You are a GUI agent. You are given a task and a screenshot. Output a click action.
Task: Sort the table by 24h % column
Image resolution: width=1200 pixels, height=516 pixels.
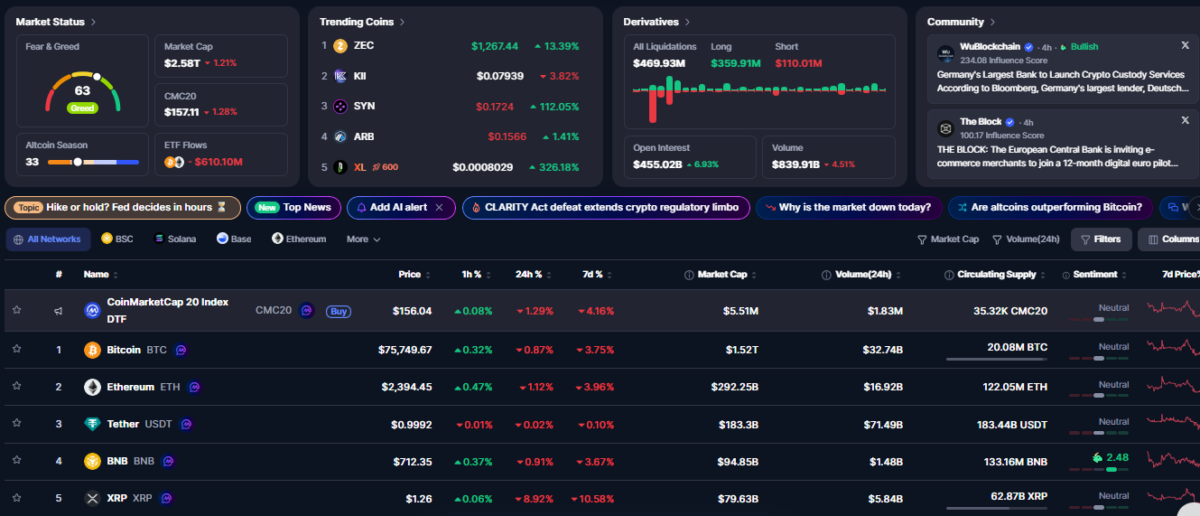coord(532,274)
